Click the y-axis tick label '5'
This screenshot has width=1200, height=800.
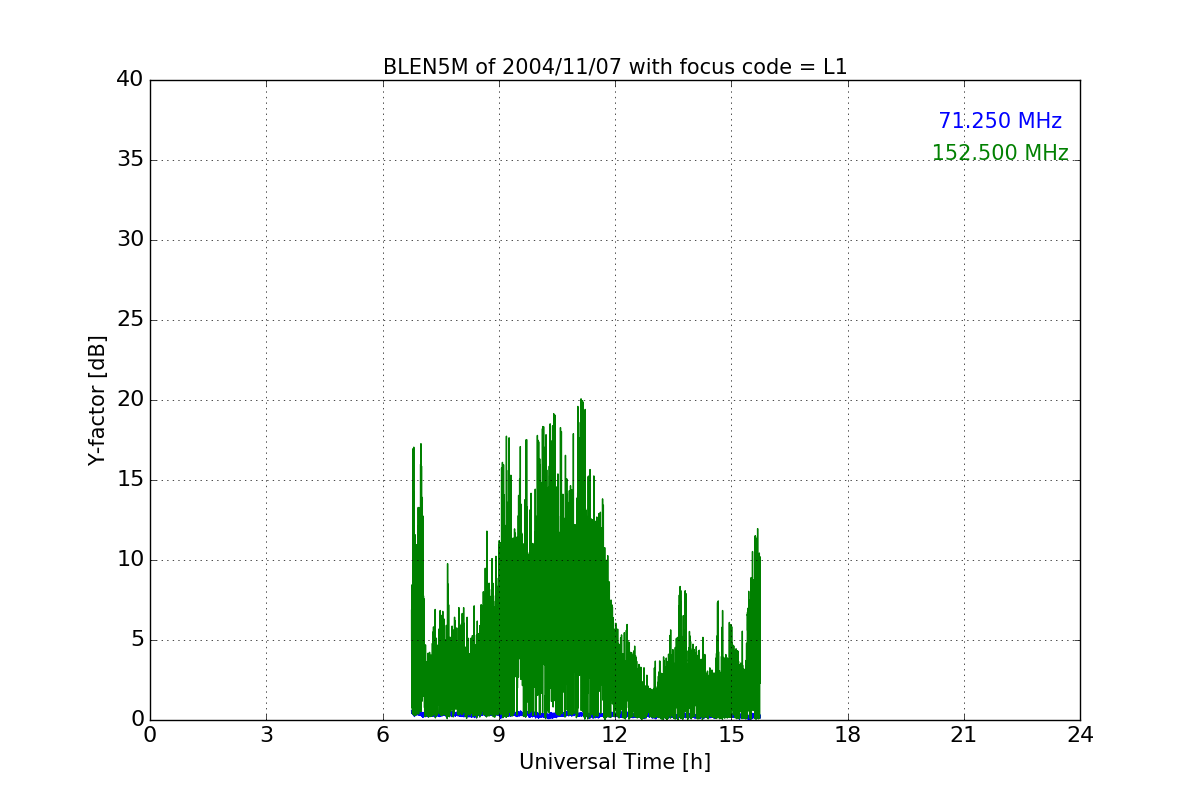[136, 640]
